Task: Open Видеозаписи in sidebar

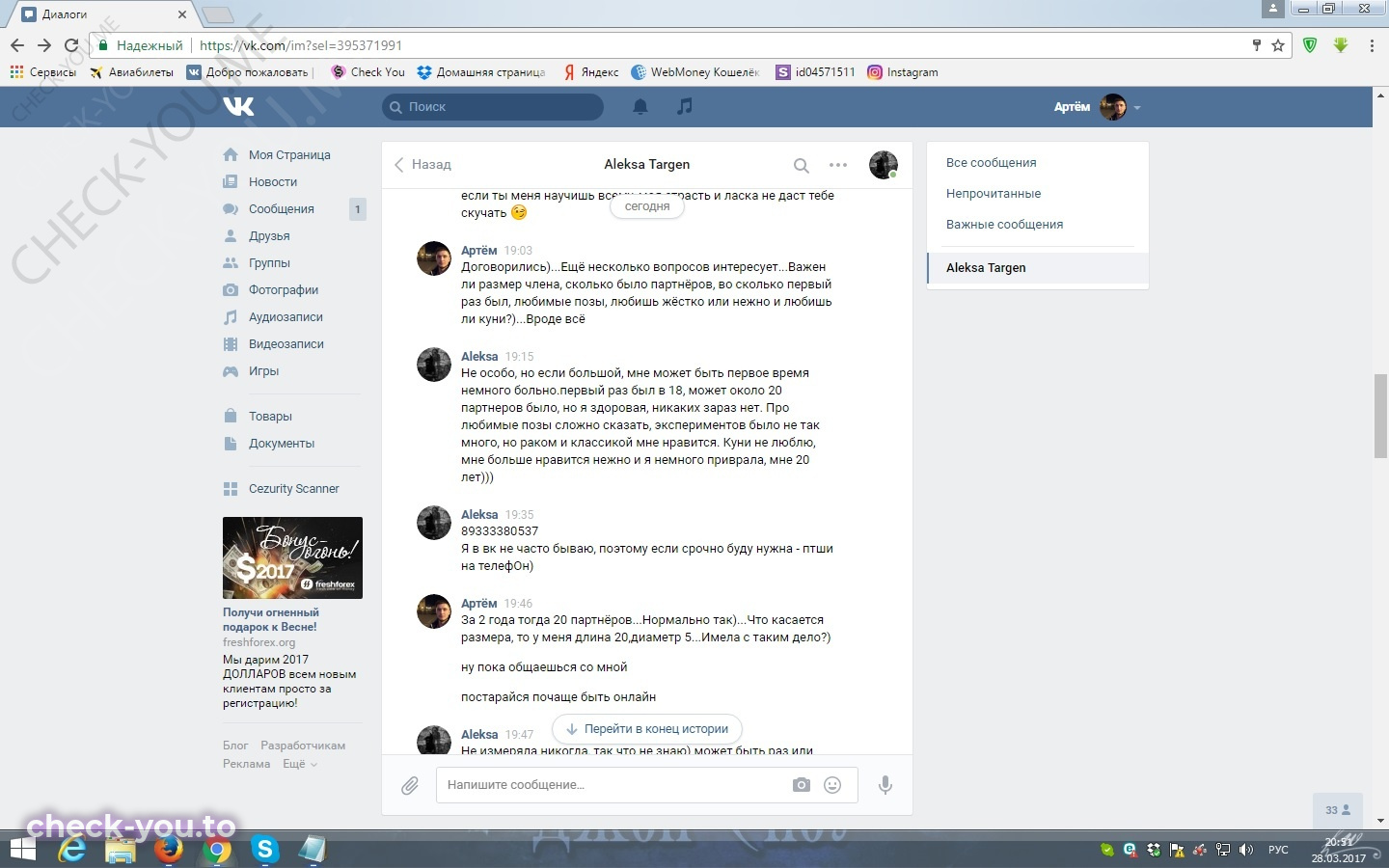Action: [286, 344]
